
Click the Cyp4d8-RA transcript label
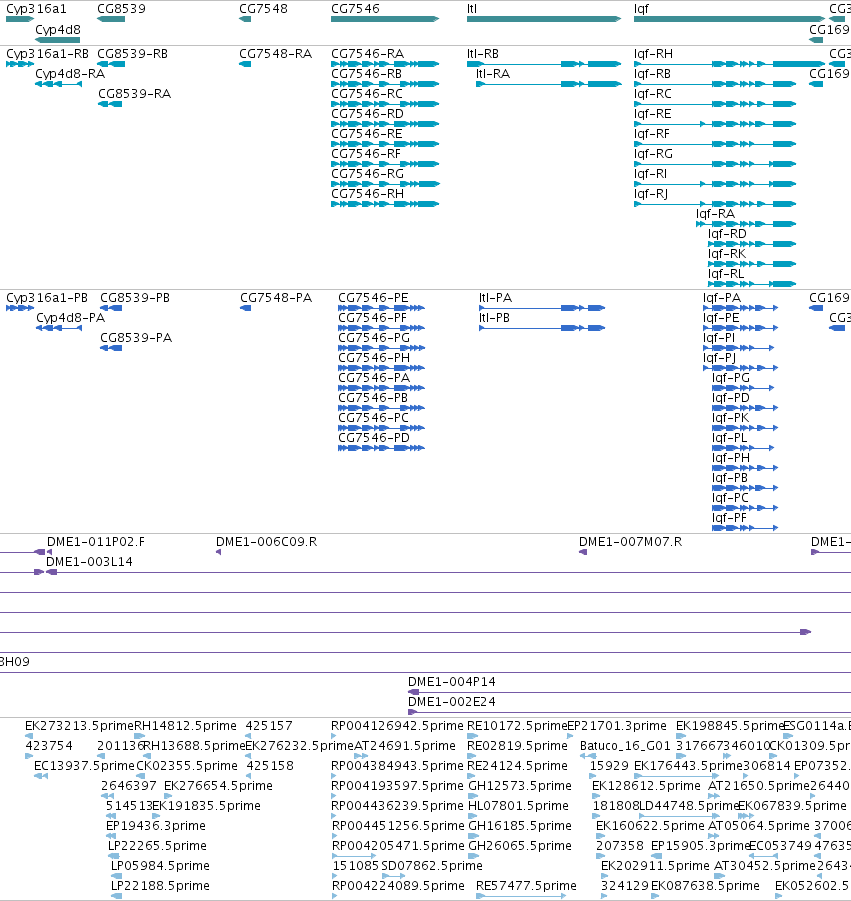pos(70,74)
